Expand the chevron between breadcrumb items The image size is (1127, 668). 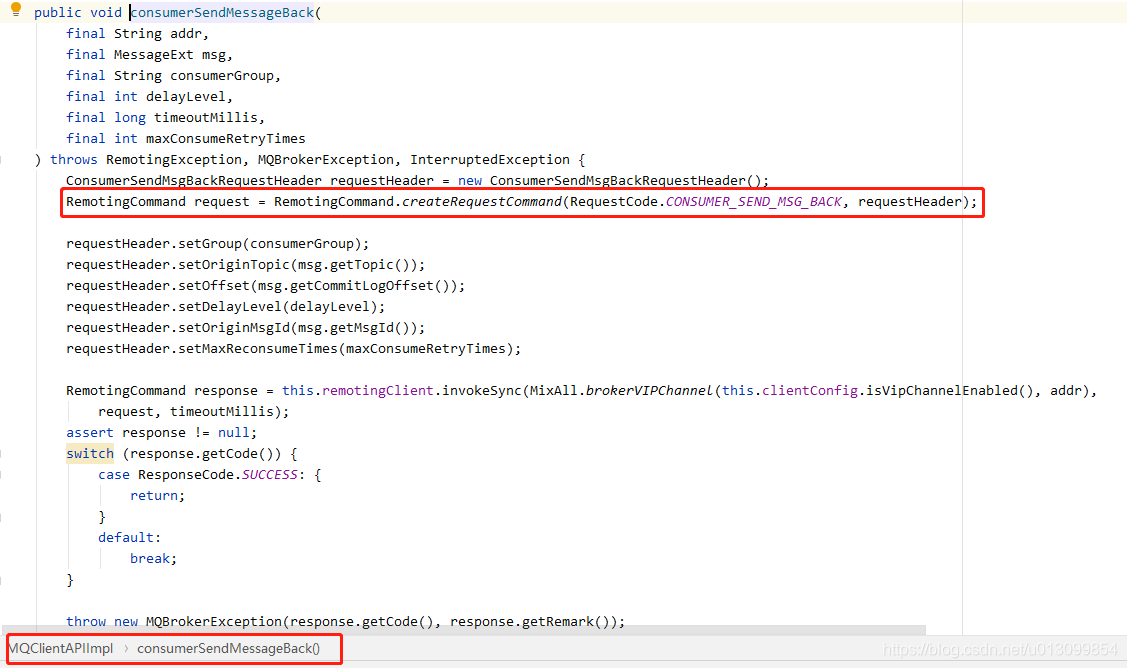click(x=127, y=649)
